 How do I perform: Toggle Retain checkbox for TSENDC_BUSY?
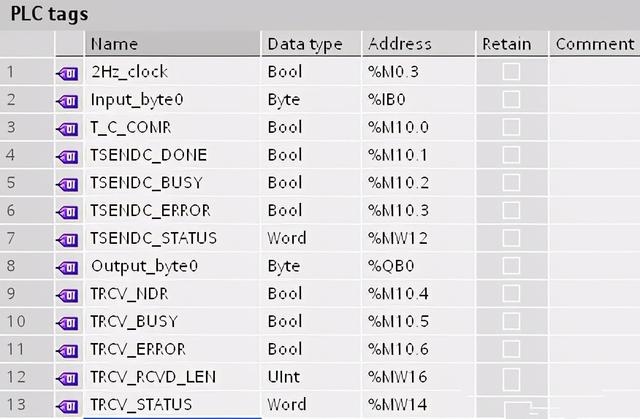[x=511, y=184]
